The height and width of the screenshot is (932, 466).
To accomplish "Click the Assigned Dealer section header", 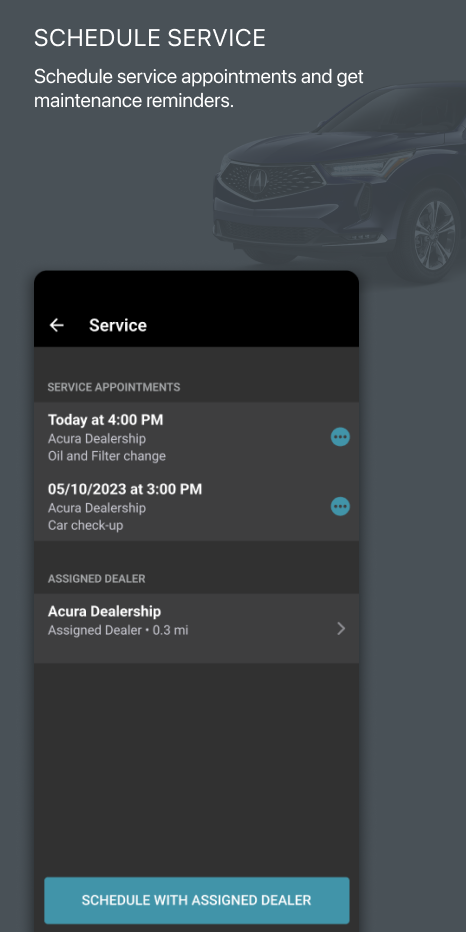I will (x=96, y=578).
